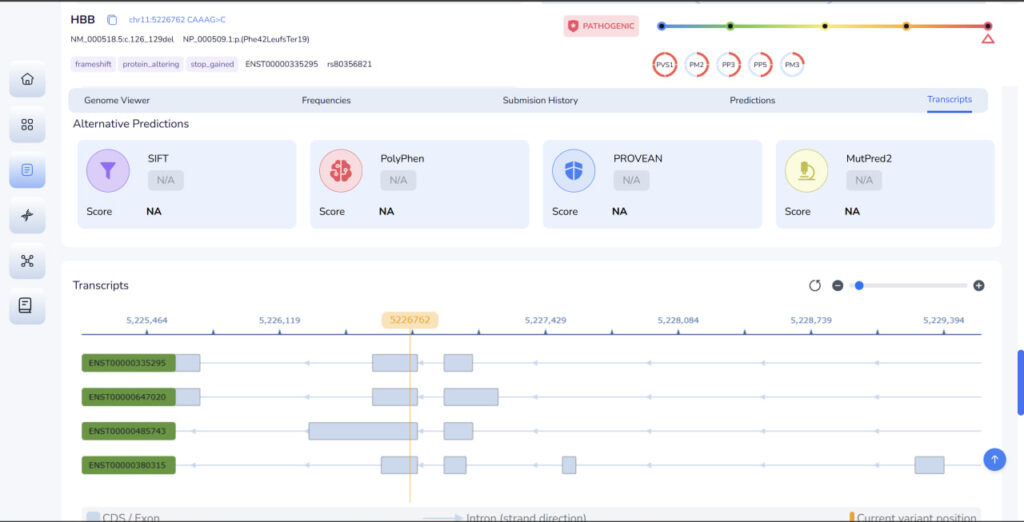Select transcript label ENST00000335295 in track
Screen dimensions: 1024x522
click(x=129, y=363)
